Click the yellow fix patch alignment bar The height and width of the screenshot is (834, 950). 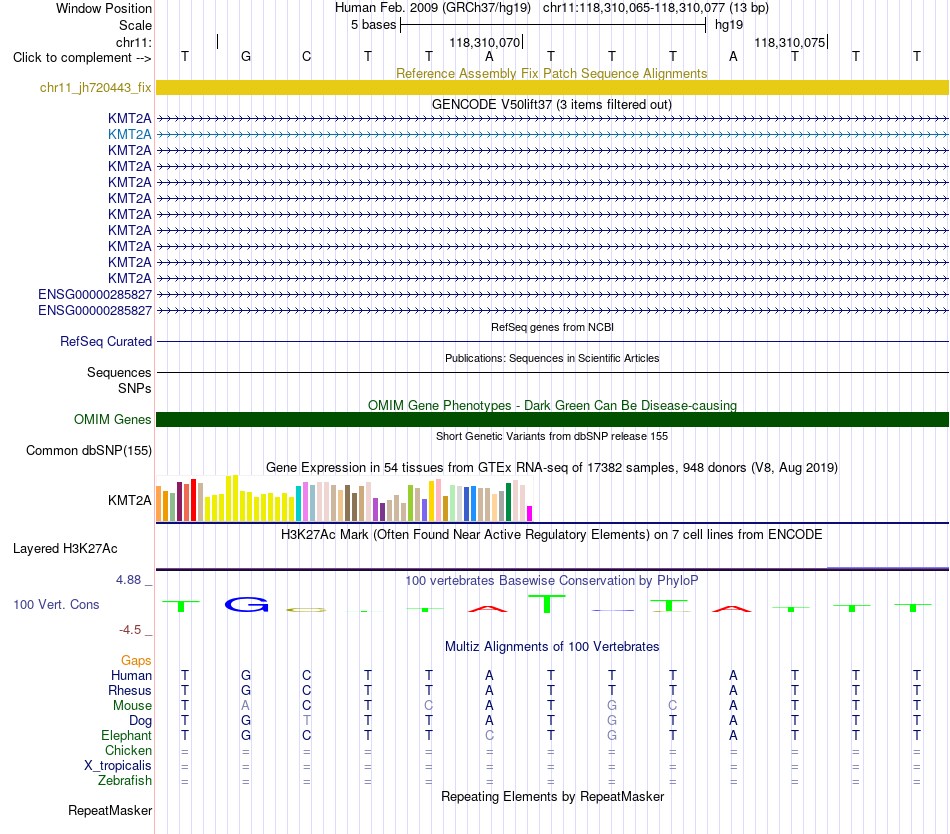coord(552,87)
